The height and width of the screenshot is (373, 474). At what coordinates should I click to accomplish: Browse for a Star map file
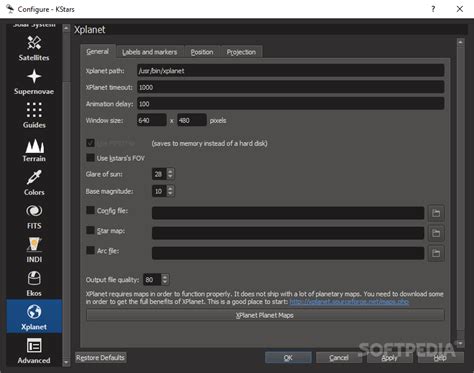(x=436, y=233)
